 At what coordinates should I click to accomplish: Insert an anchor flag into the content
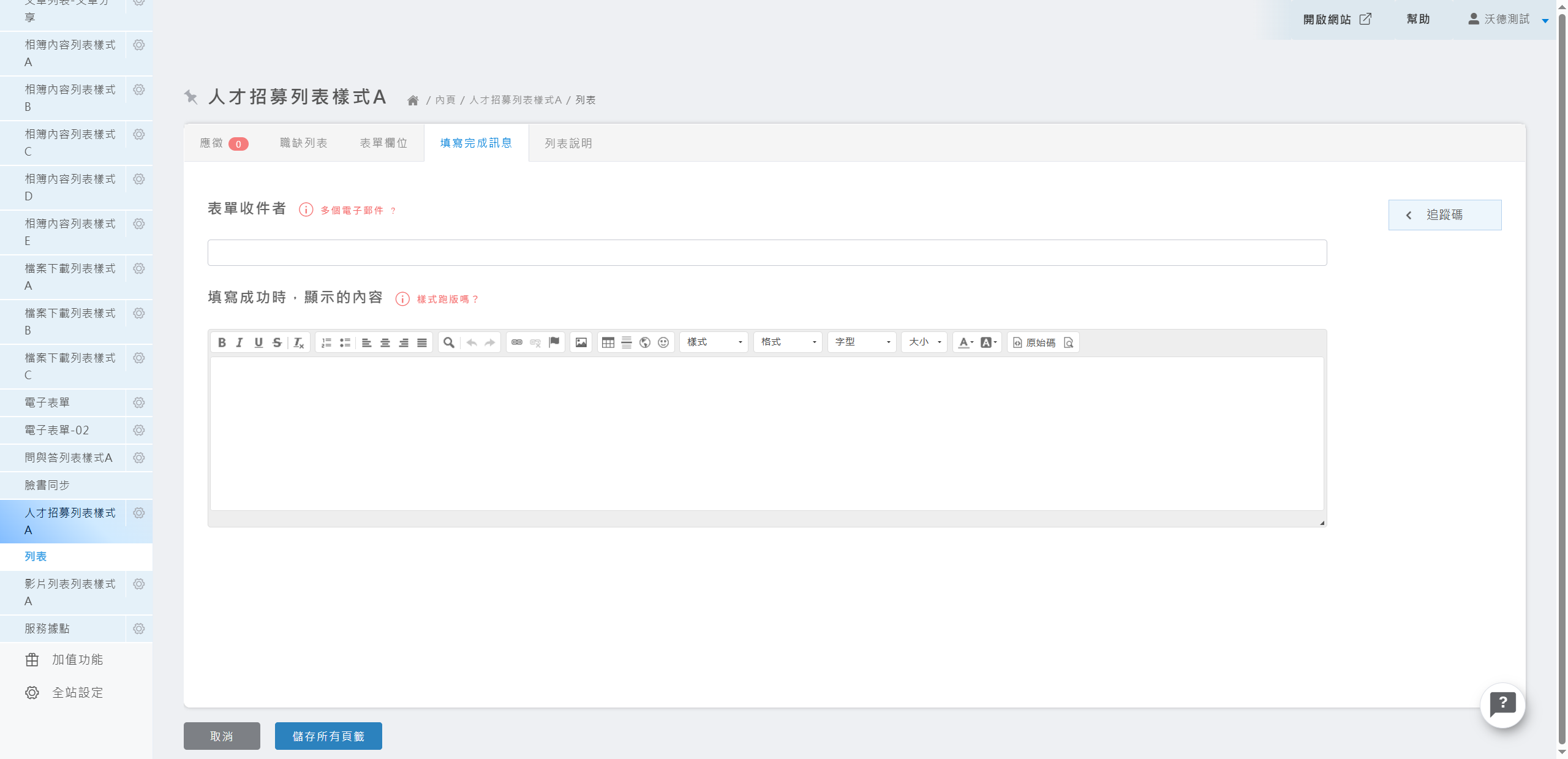point(554,342)
